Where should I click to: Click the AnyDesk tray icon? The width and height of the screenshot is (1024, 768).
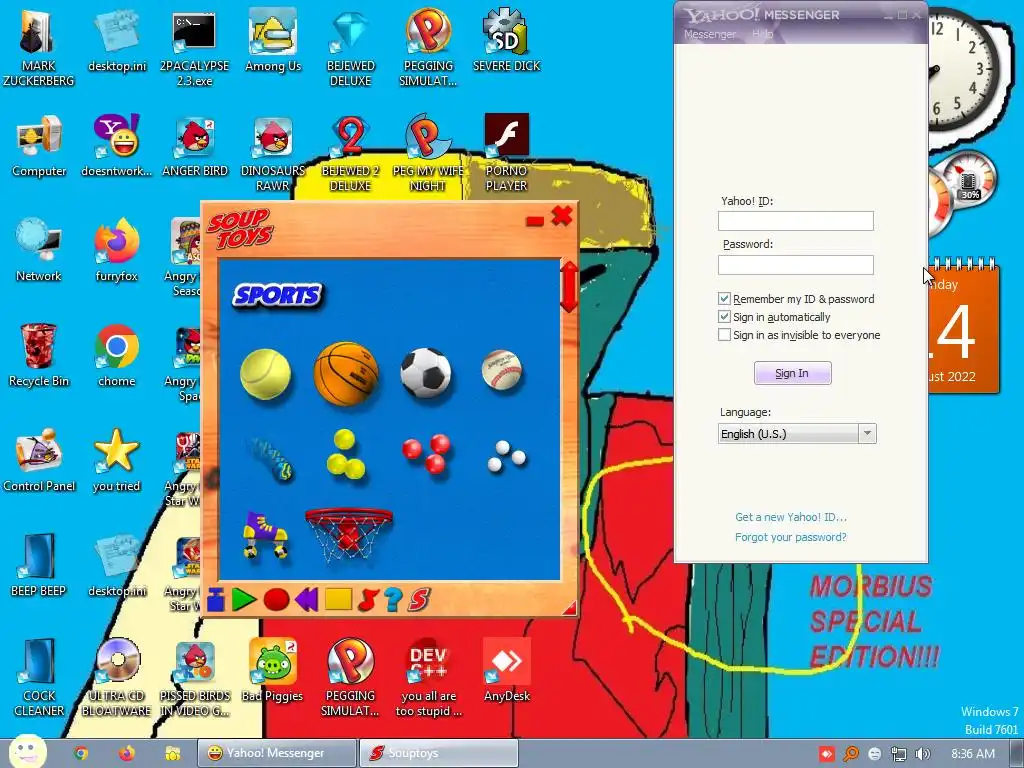tap(827, 754)
